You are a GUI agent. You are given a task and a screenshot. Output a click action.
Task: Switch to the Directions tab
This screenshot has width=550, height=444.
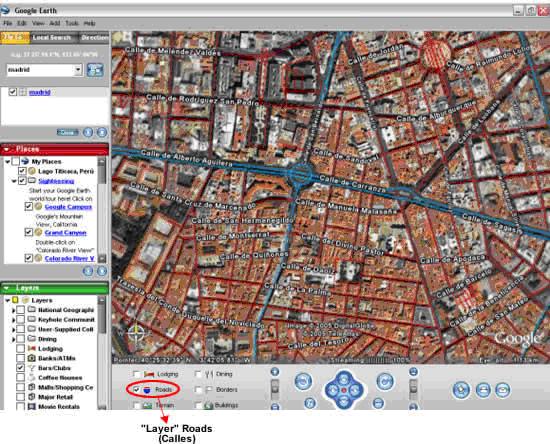[x=93, y=38]
